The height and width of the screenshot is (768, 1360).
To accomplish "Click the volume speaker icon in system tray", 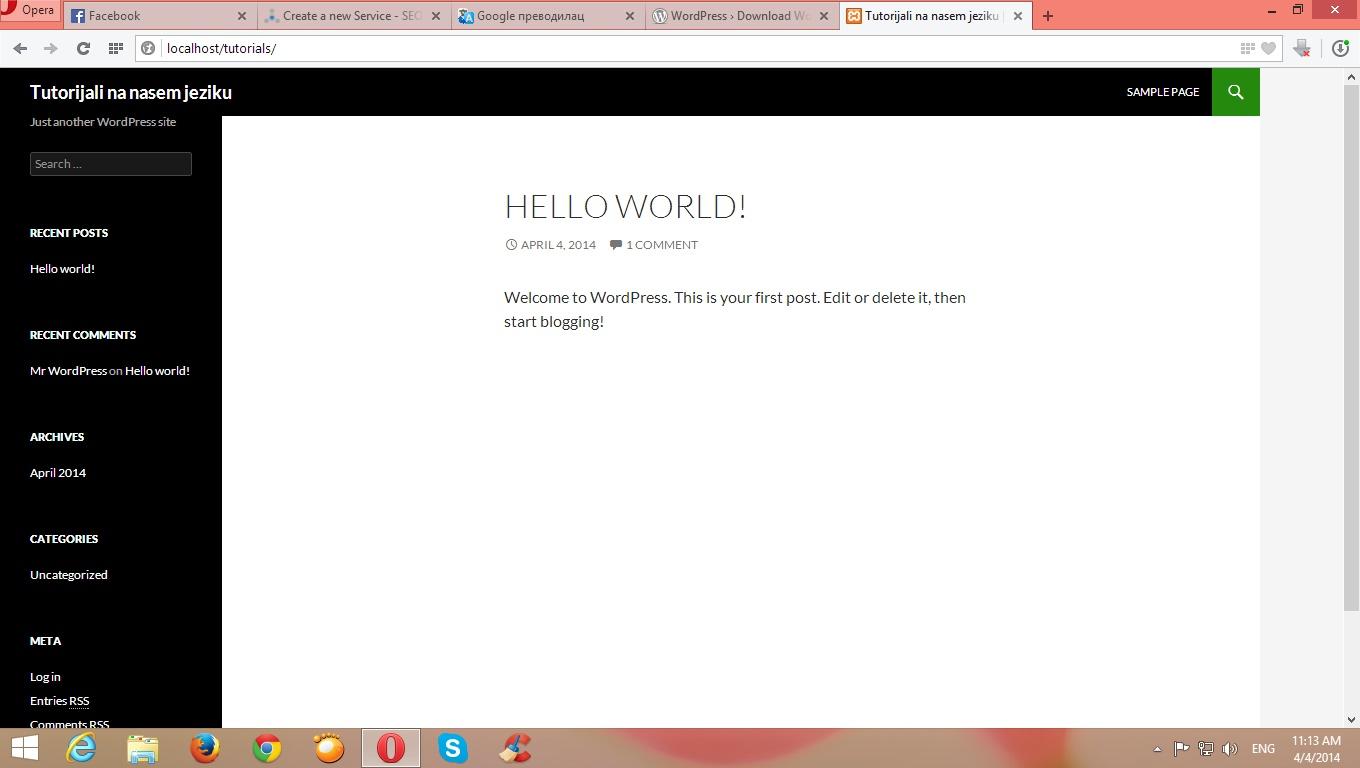I will point(1229,748).
